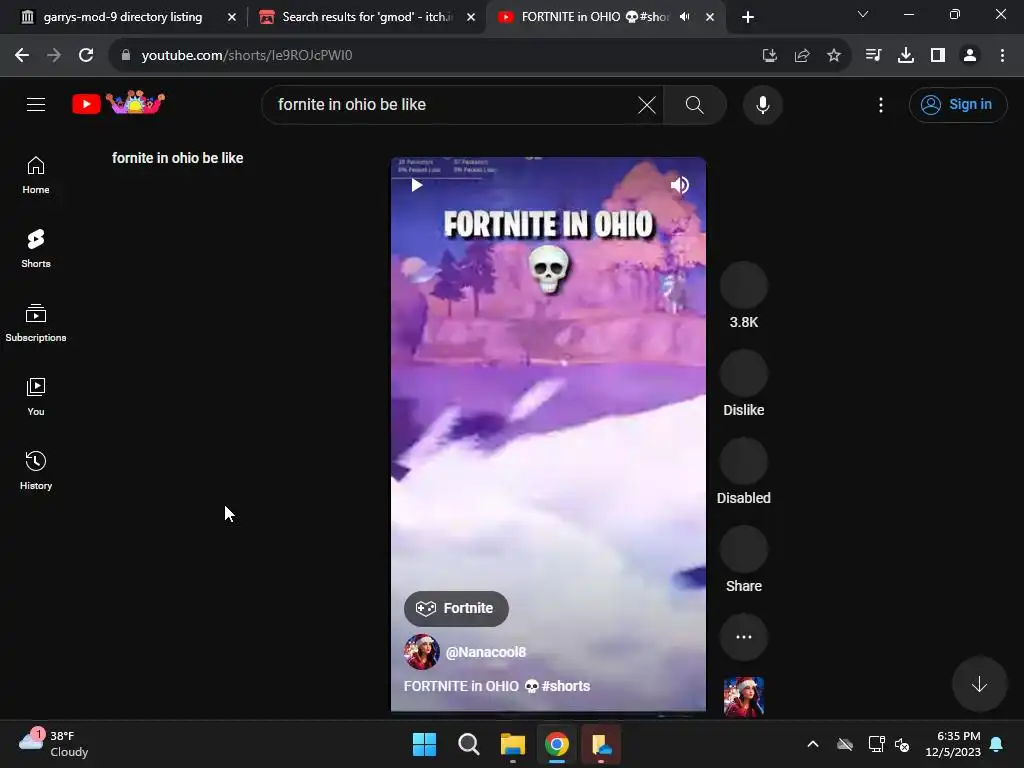Mute the tab via its audio icon

click(684, 17)
